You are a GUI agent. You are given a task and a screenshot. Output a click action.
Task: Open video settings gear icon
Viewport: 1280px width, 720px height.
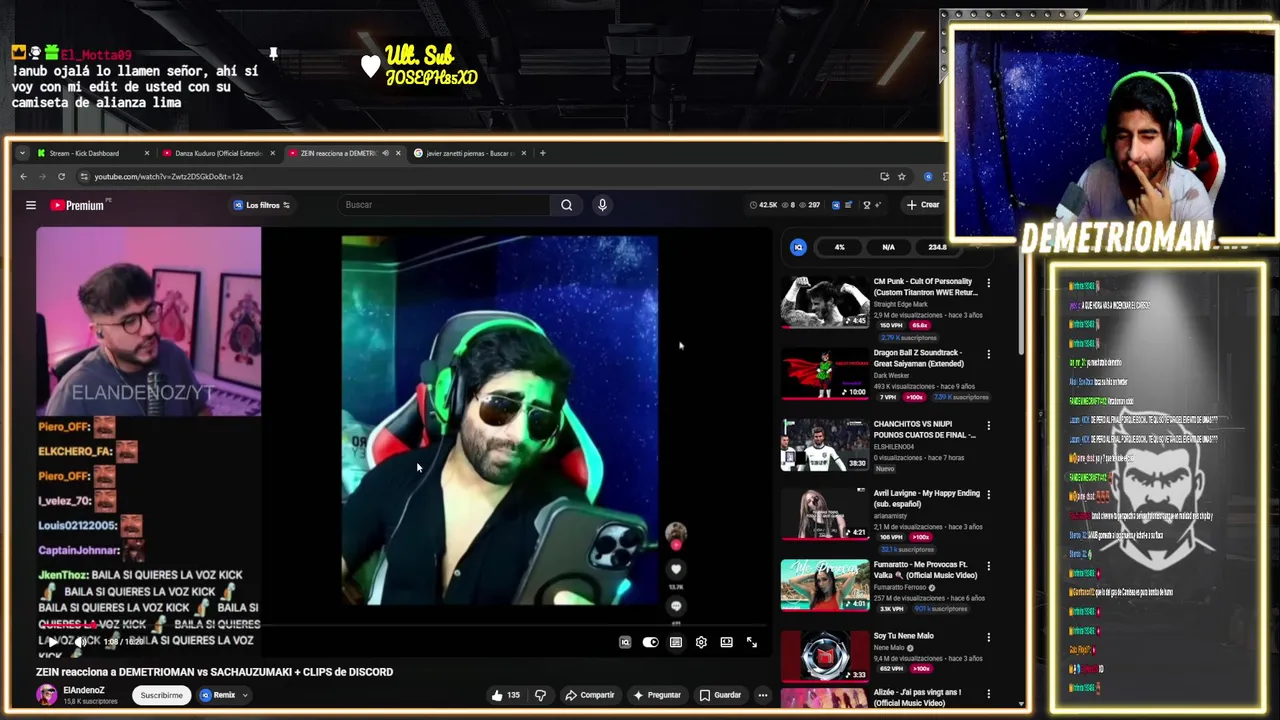point(701,643)
